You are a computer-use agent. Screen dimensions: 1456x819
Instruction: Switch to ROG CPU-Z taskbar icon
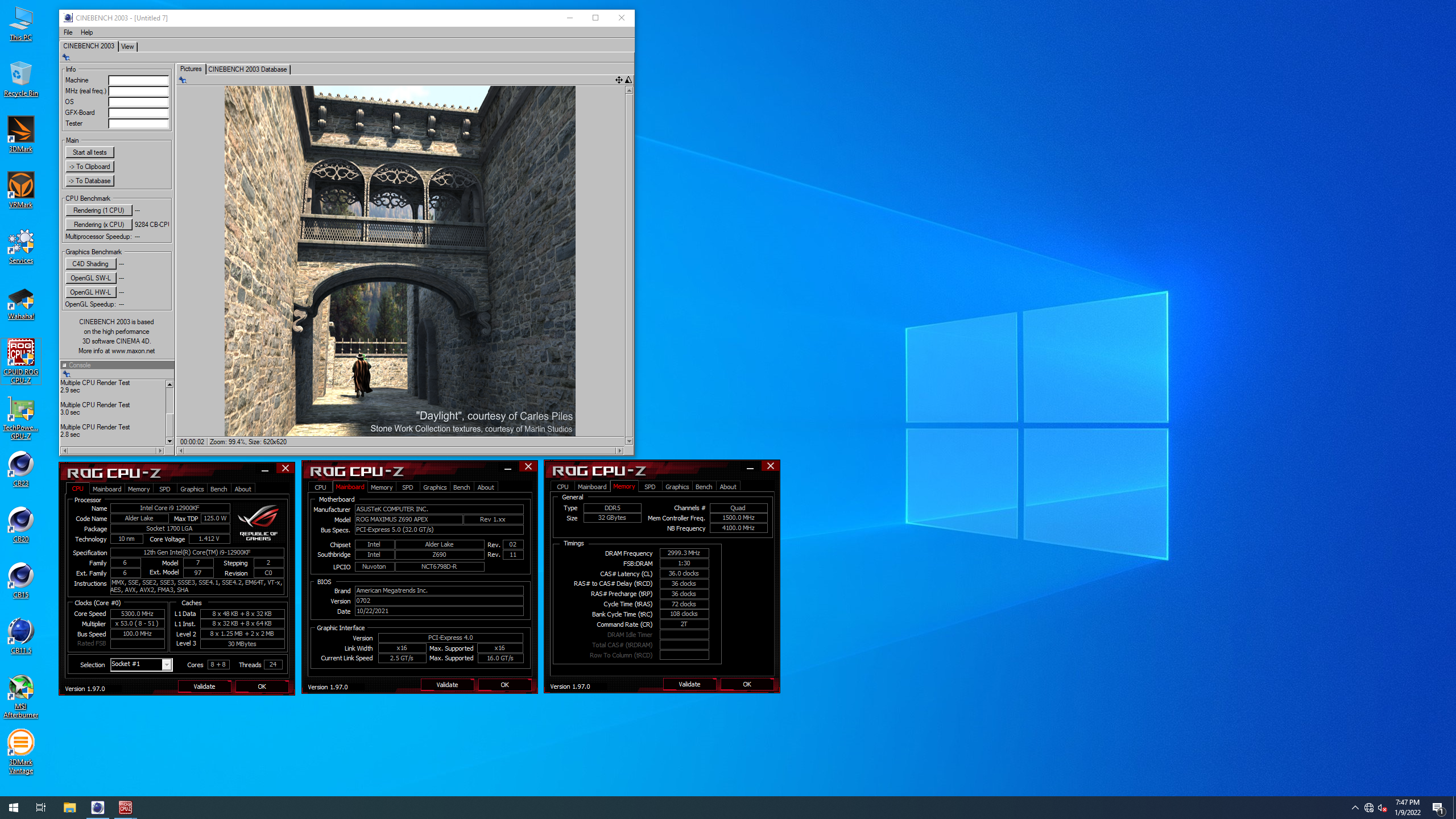(125, 808)
